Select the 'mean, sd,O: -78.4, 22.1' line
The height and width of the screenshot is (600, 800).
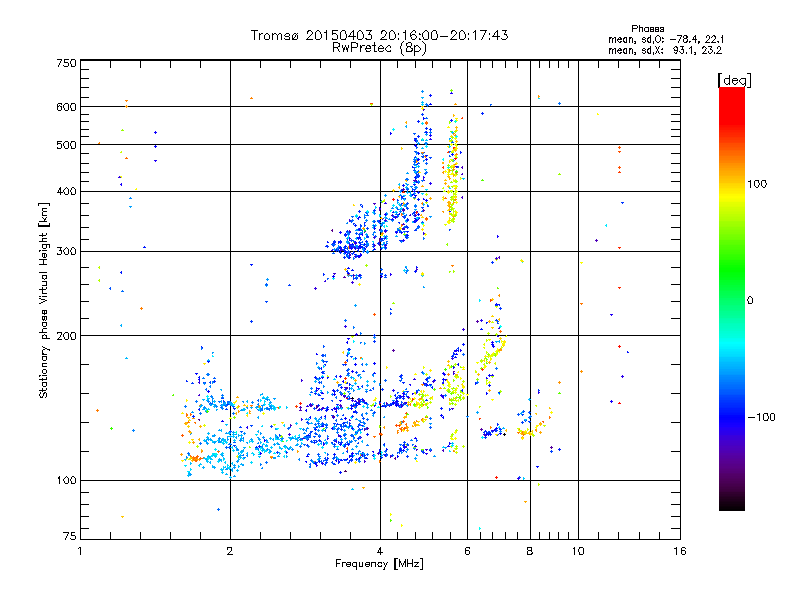(666, 39)
